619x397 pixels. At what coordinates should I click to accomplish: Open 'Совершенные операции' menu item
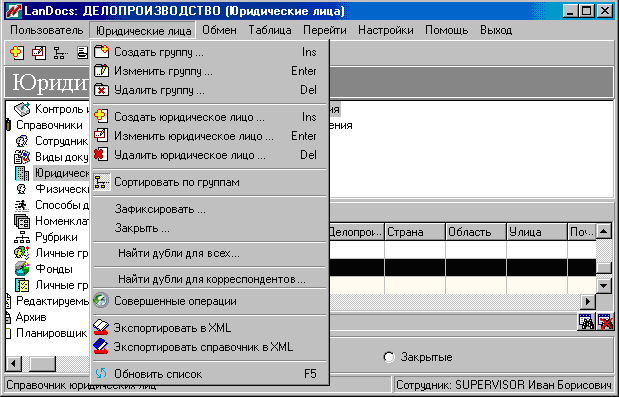210,301
